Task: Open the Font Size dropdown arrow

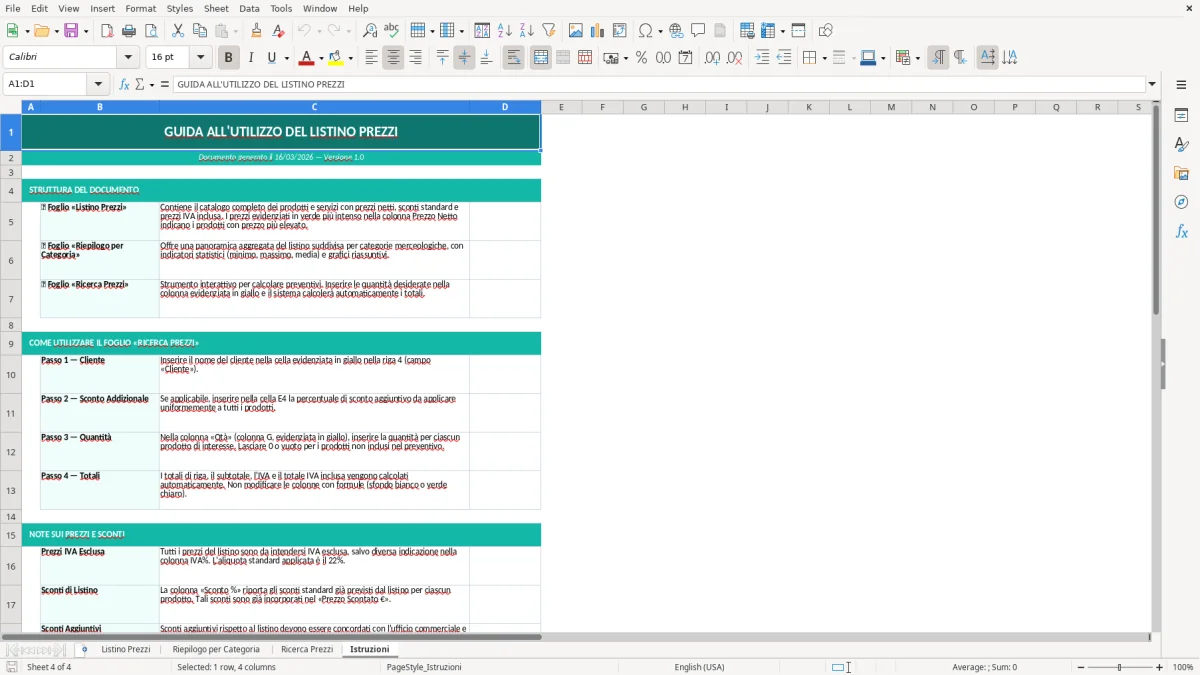Action: coord(201,58)
